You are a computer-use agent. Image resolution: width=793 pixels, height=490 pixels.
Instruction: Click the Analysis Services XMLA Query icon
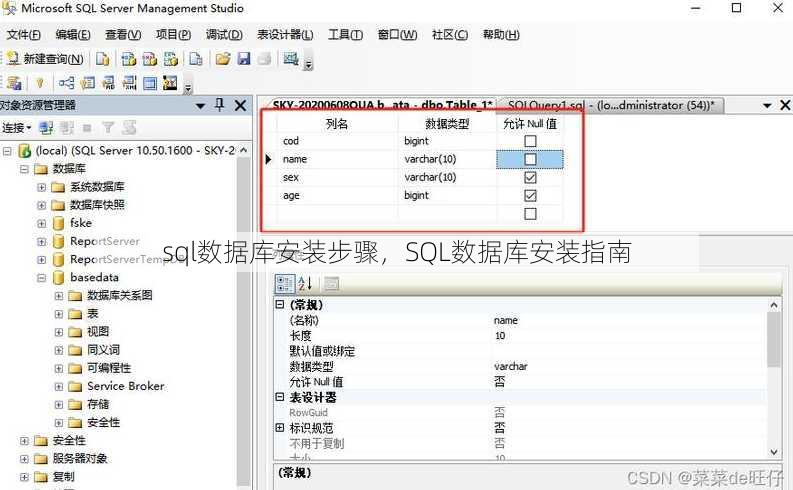click(170, 59)
